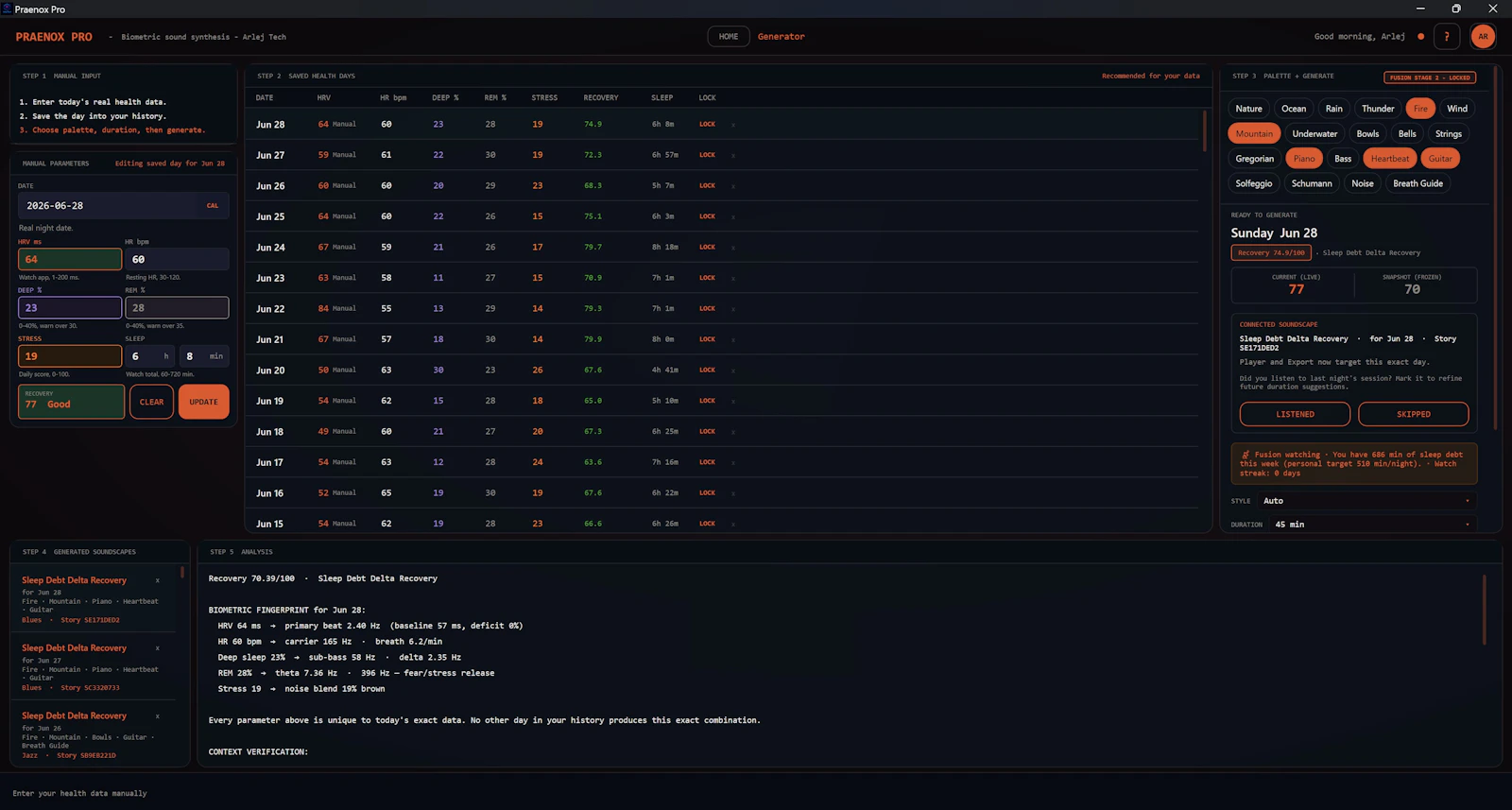Select the Jun 27 saved day row
This screenshot has width=1512, height=810.
[724, 155]
